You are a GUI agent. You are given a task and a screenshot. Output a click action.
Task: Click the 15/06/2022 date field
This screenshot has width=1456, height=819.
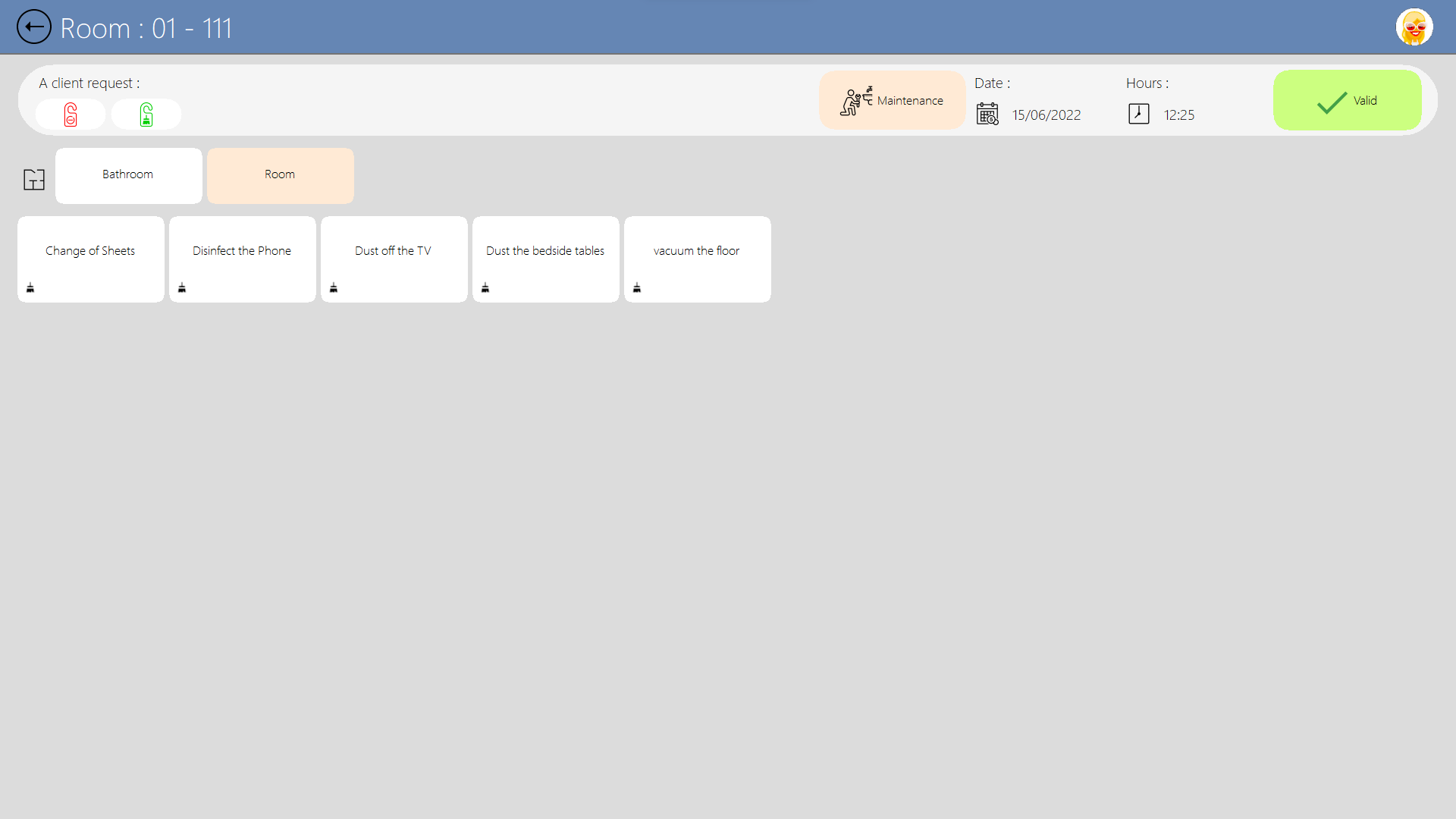tap(1046, 115)
